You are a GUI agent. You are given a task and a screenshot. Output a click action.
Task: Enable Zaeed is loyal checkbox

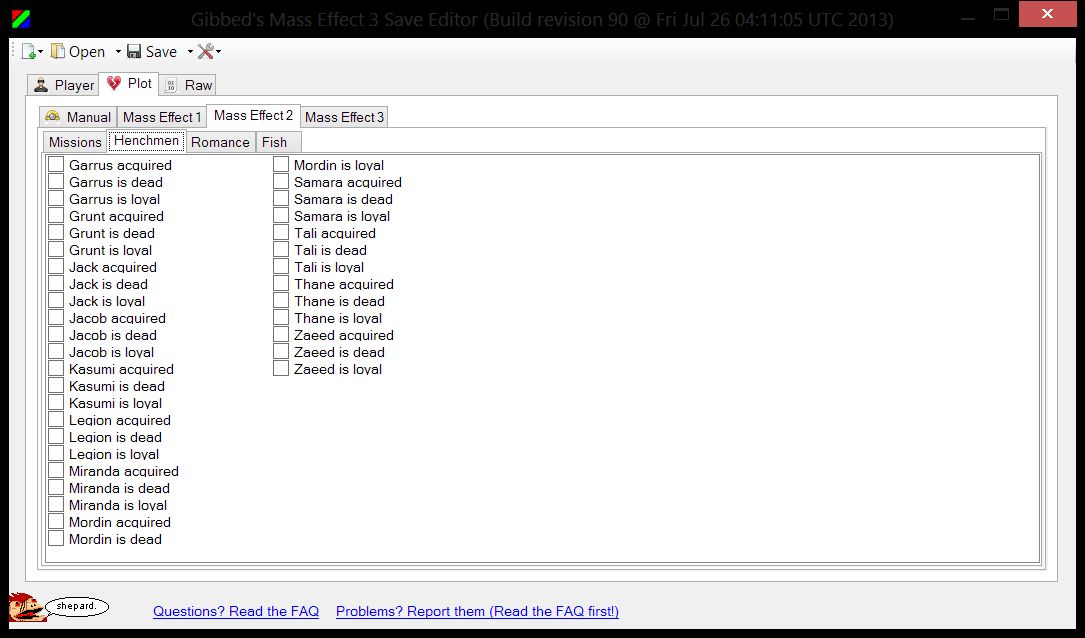281,369
